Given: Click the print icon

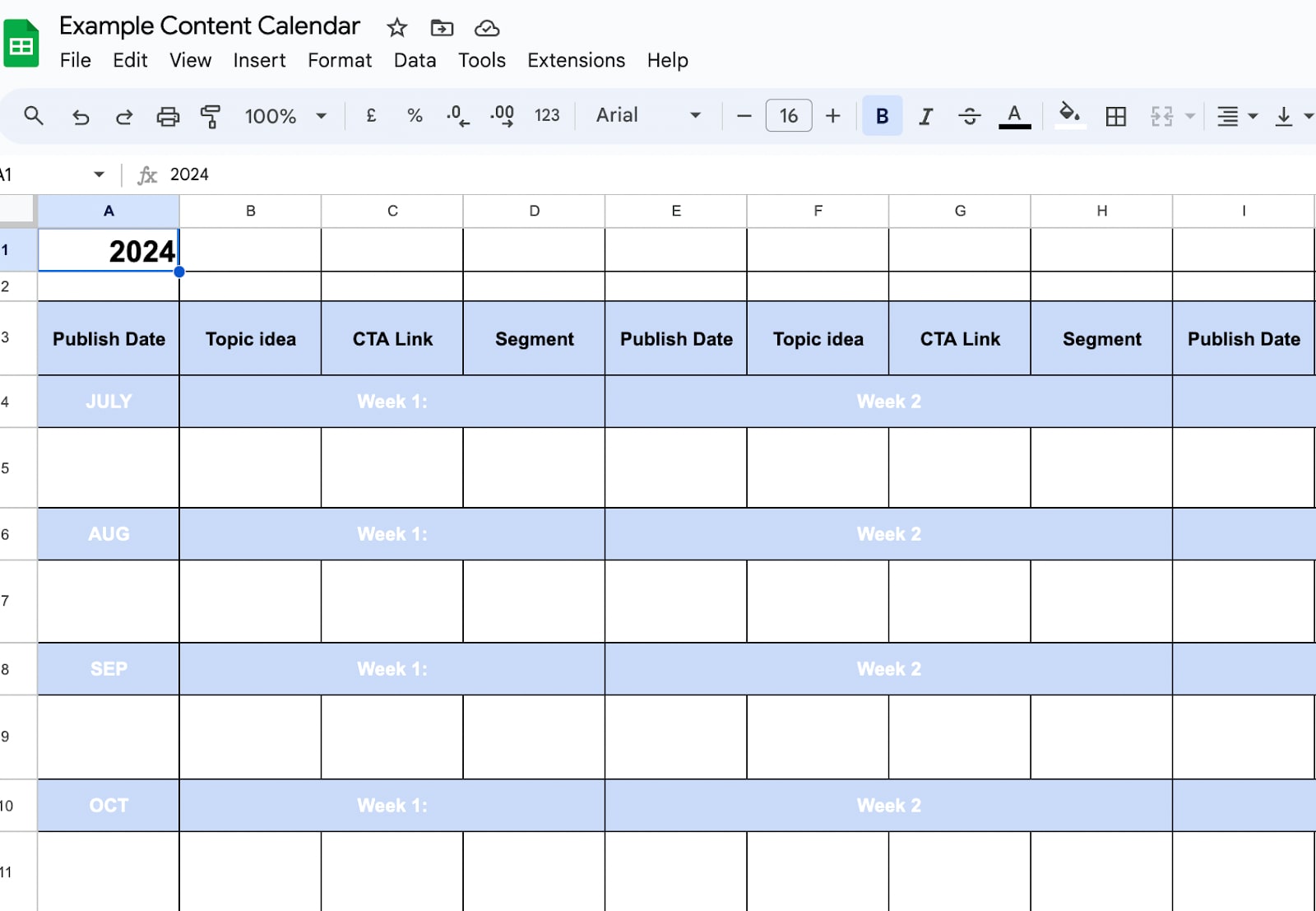Looking at the screenshot, I should click(x=168, y=116).
